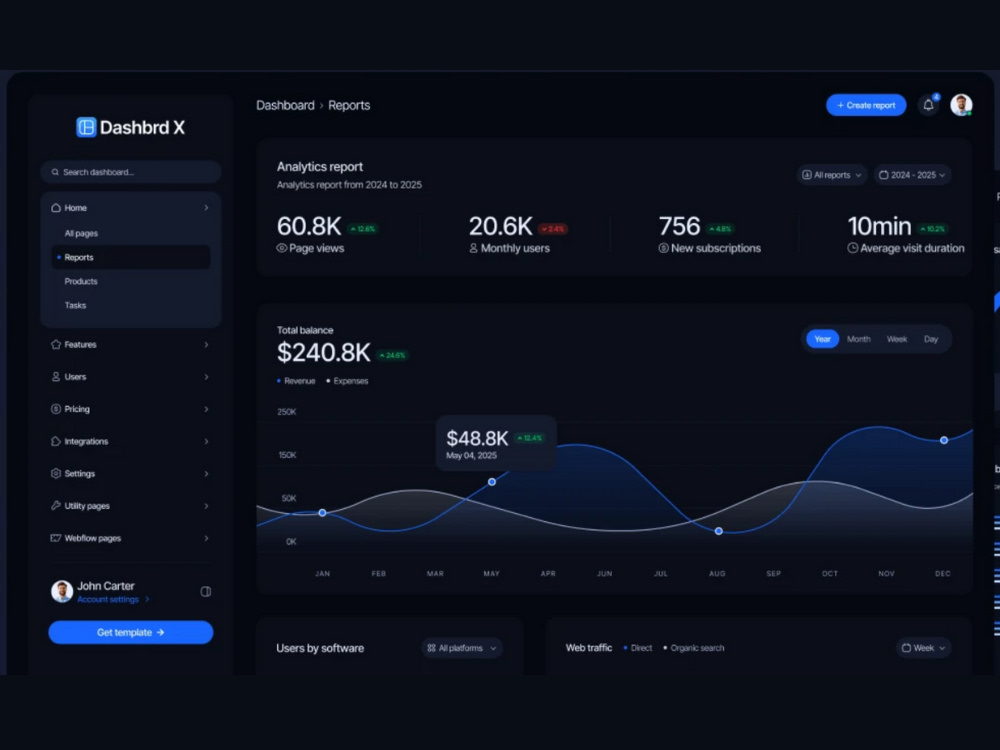1000x750 pixels.
Task: Click the Page views eye icon
Action: (281, 248)
